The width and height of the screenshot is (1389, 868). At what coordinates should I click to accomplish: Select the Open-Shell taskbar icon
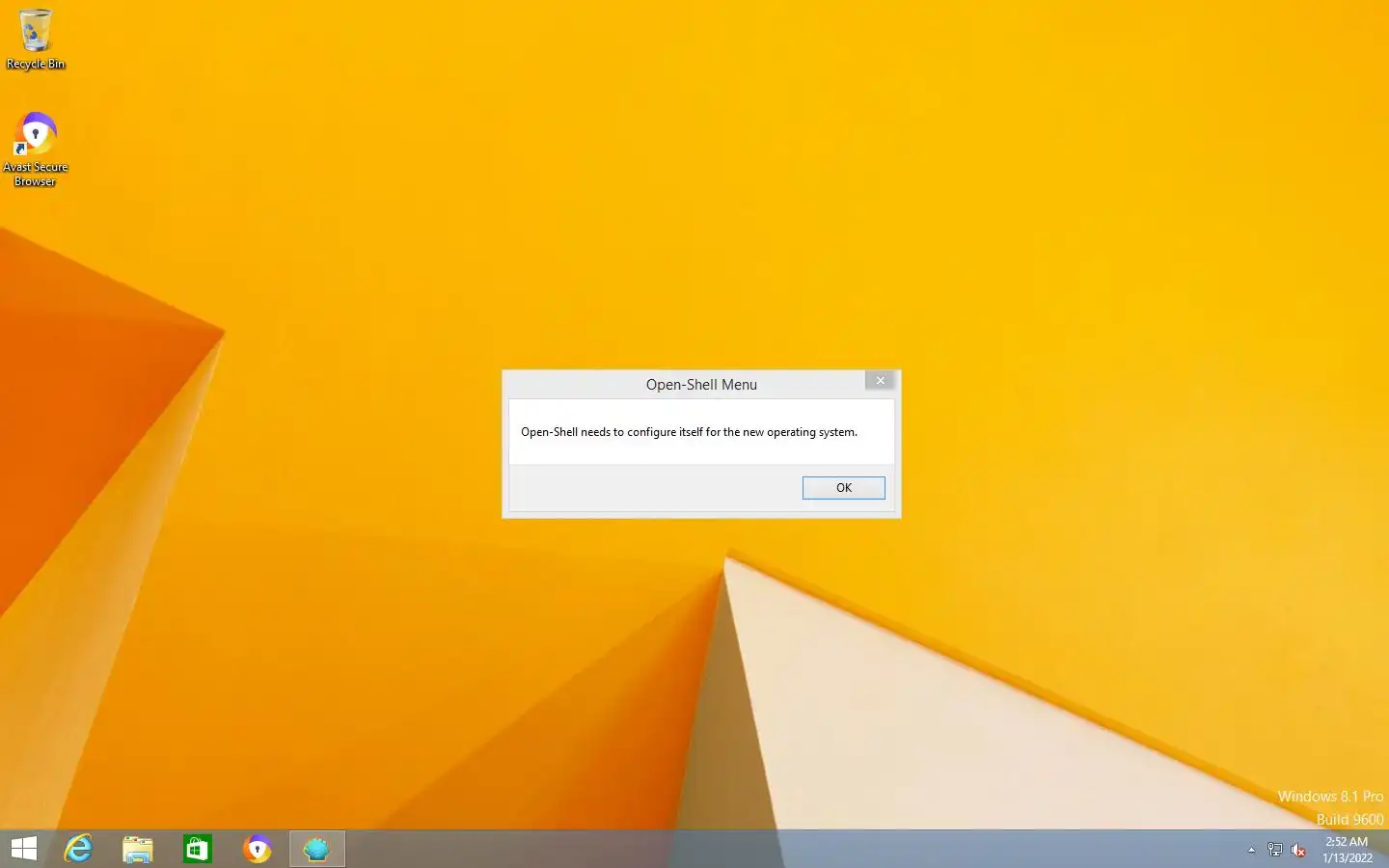click(x=316, y=849)
